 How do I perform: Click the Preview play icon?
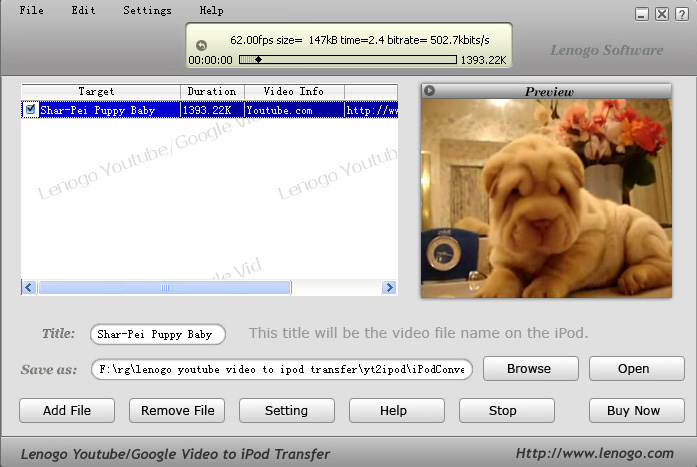tap(430, 91)
